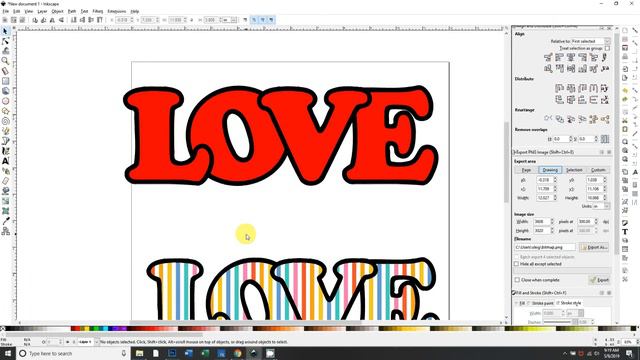
Task: Click the X position field in toolbar
Action: pyautogui.click(x=124, y=20)
